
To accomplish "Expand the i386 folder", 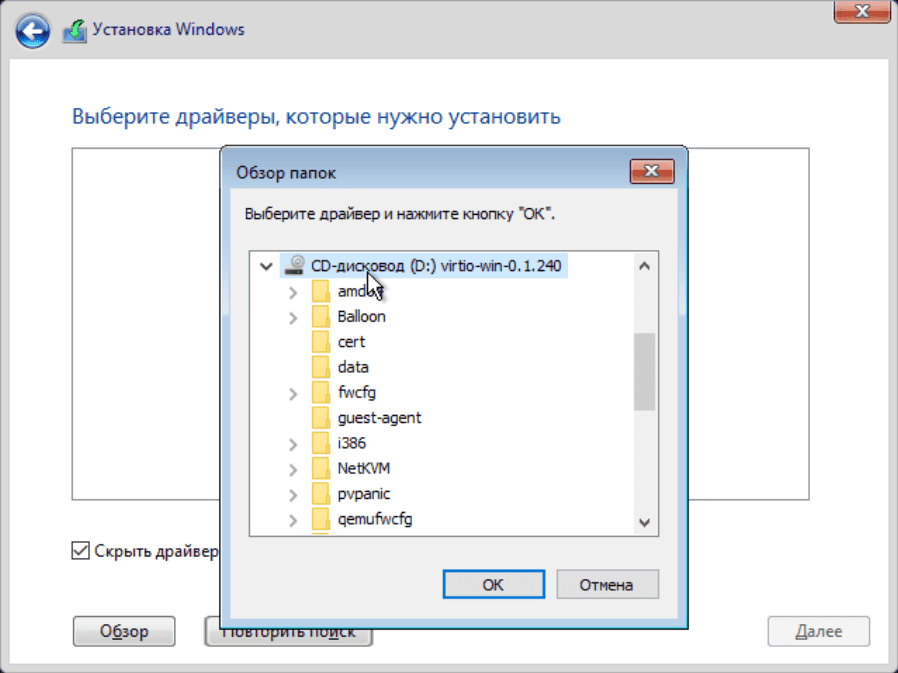I will point(293,444).
